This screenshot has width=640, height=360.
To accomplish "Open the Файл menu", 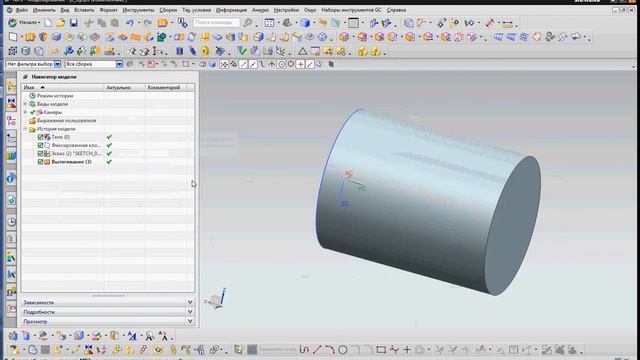I will click(x=22, y=10).
